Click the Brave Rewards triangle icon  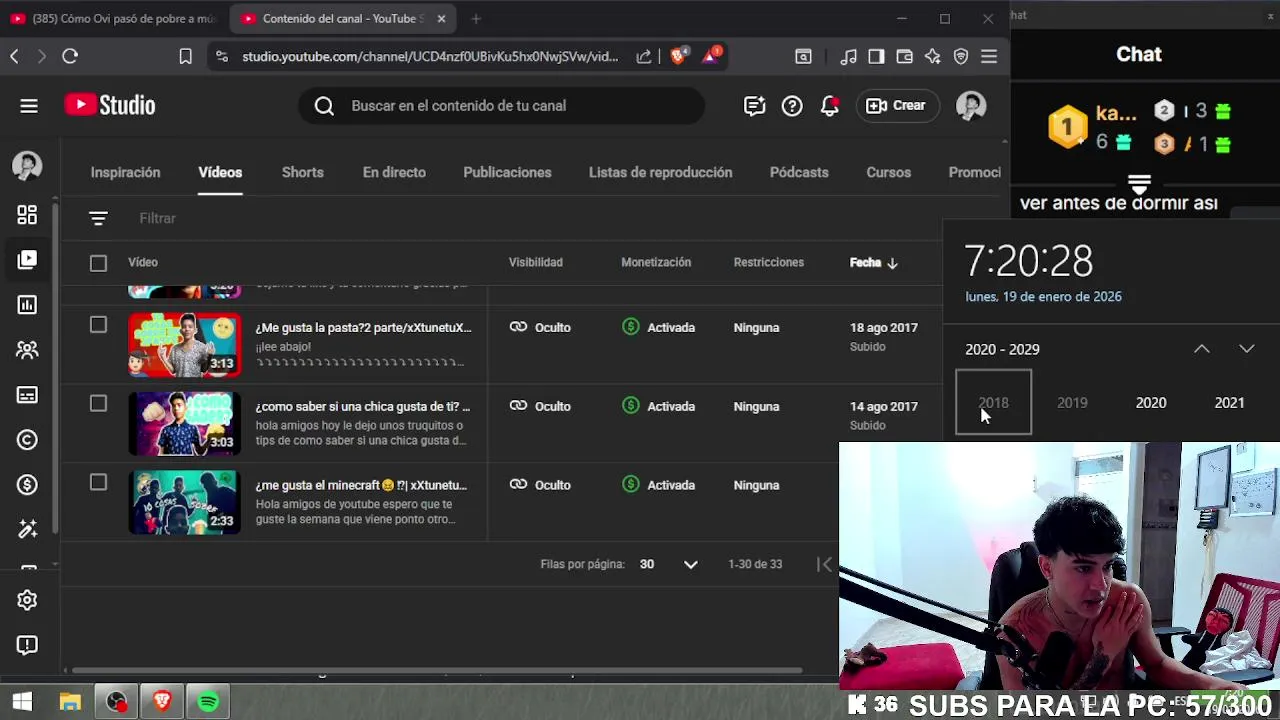pyautogui.click(x=711, y=56)
